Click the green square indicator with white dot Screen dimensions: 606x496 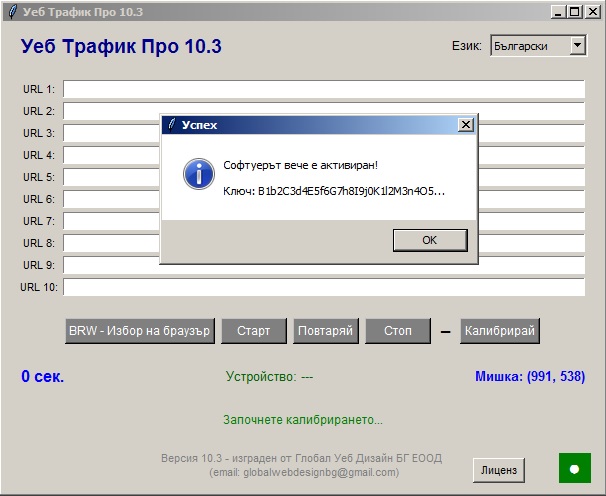coord(575,468)
